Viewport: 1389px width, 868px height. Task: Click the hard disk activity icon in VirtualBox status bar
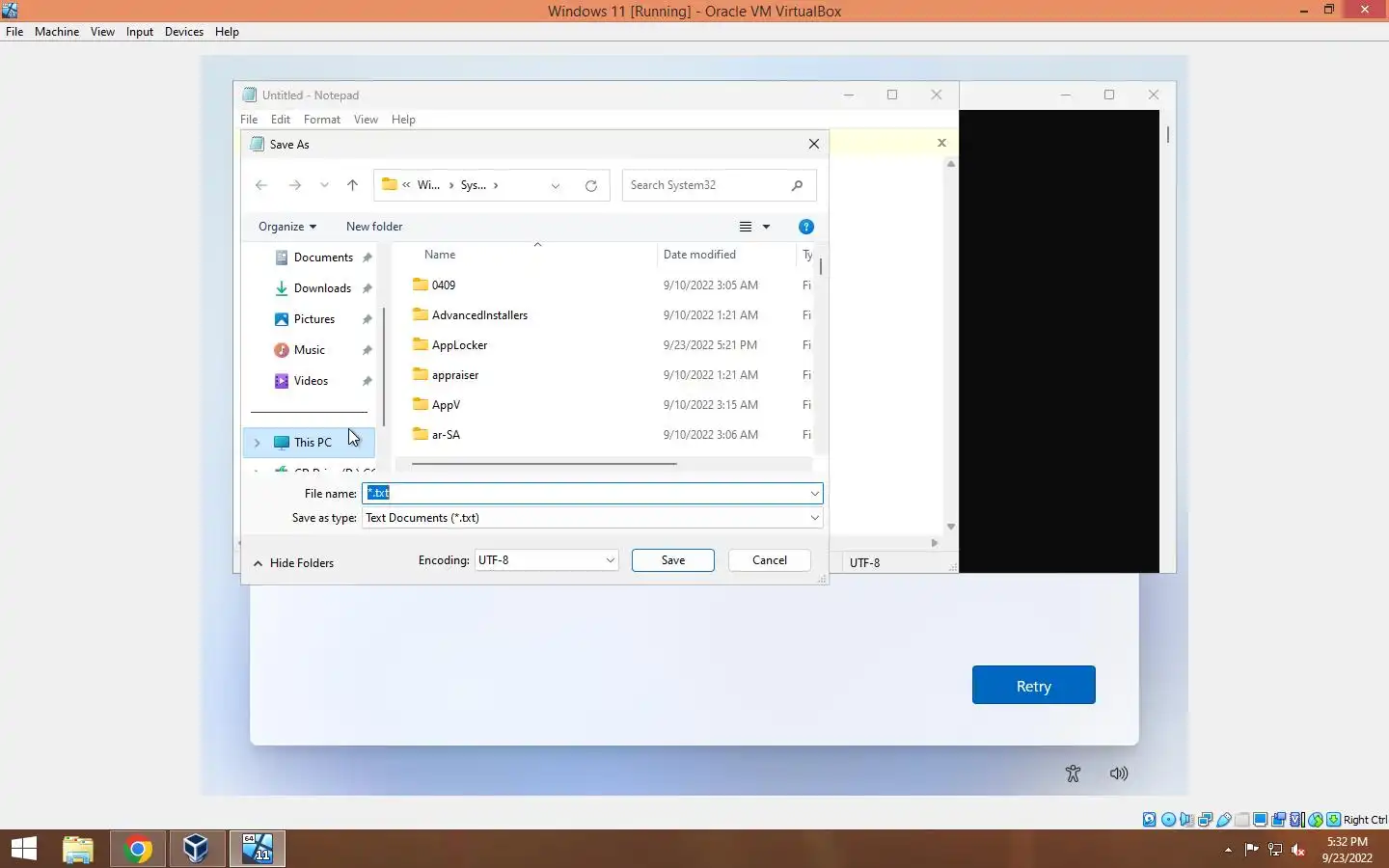pyautogui.click(x=1150, y=820)
